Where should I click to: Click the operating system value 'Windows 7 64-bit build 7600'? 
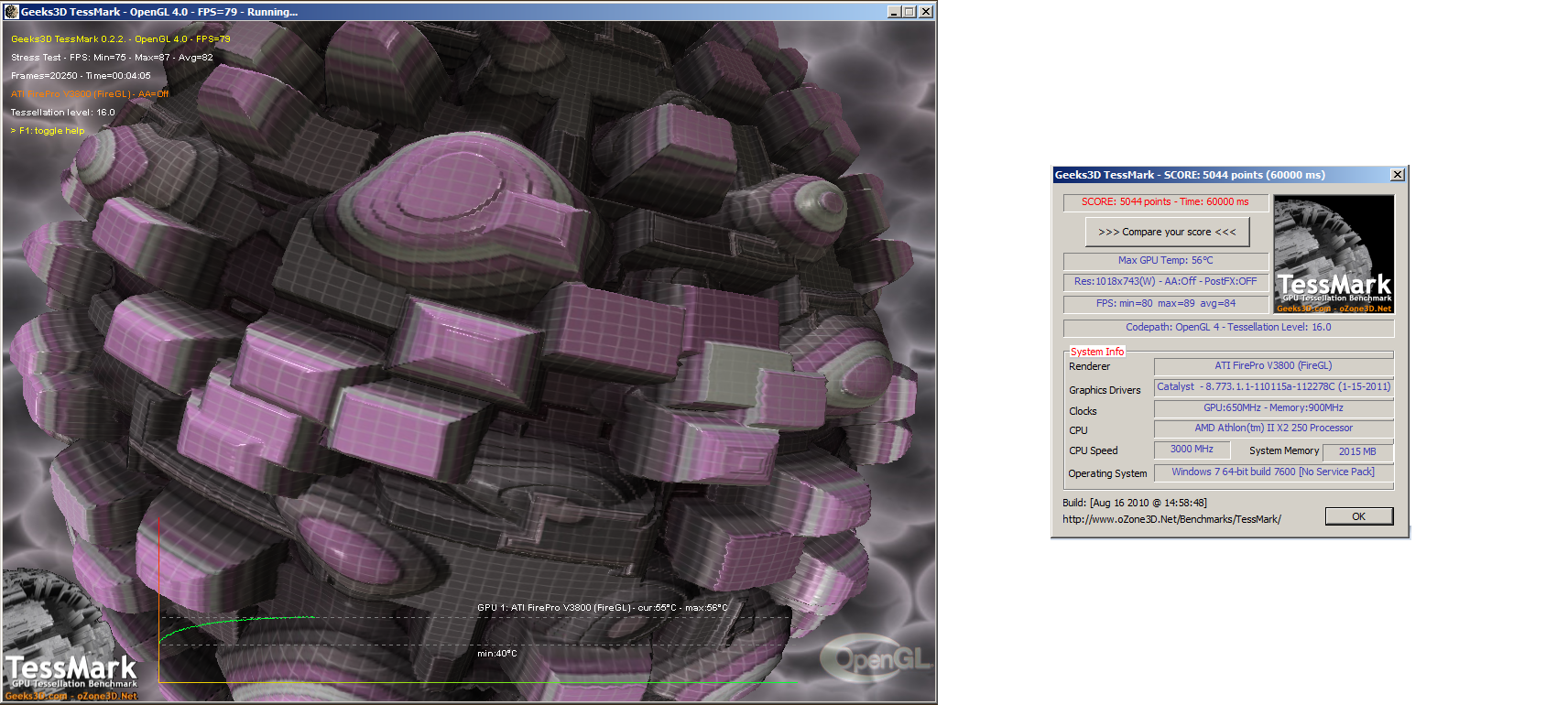pyautogui.click(x=1274, y=472)
